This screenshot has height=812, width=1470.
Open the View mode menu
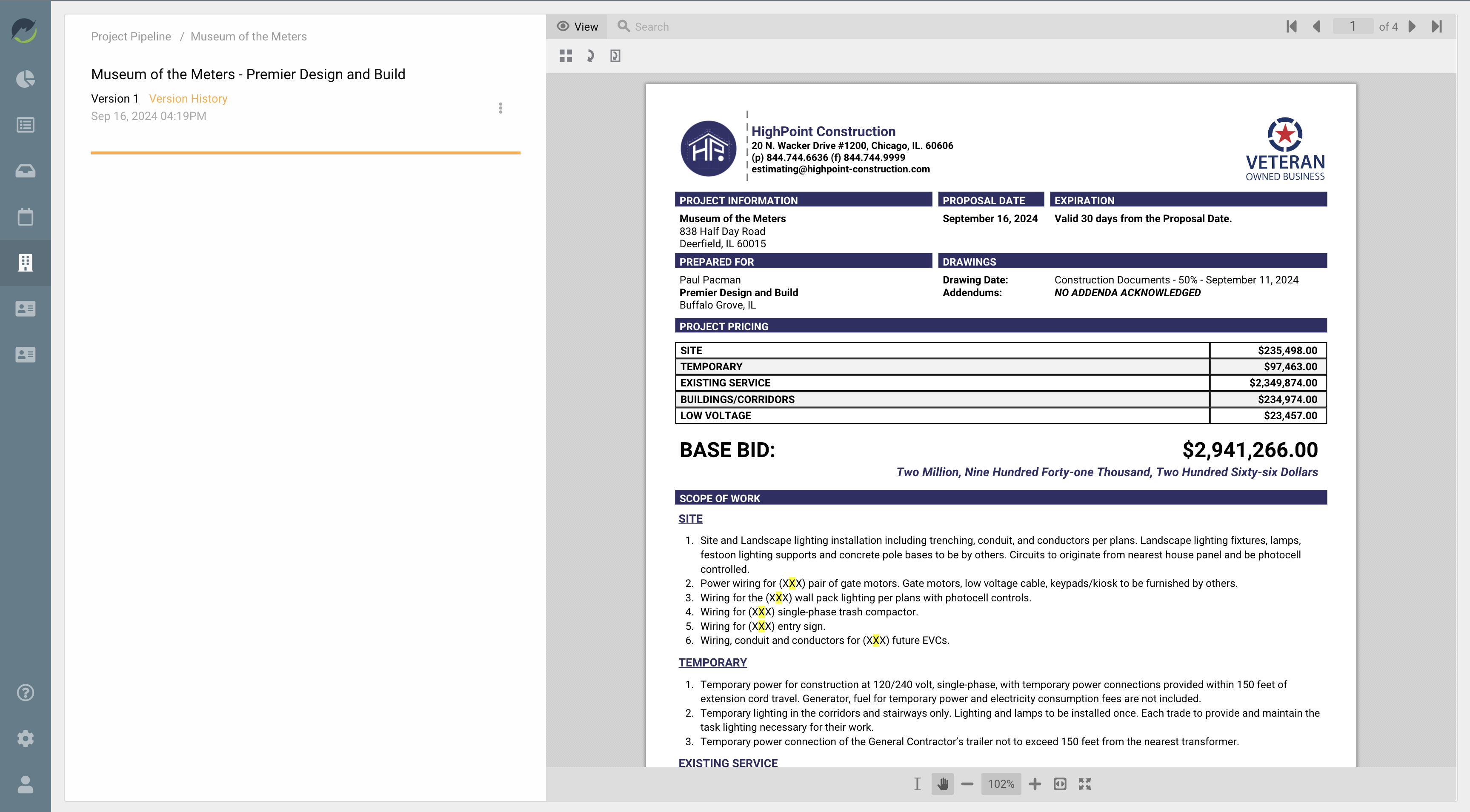point(578,27)
